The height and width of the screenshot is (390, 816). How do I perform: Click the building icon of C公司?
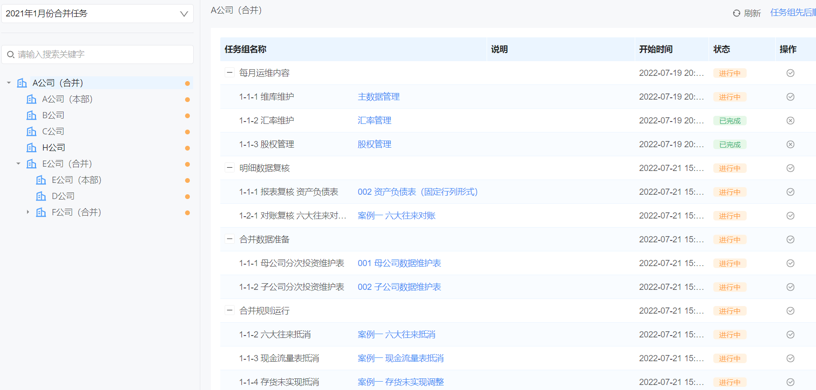point(31,131)
